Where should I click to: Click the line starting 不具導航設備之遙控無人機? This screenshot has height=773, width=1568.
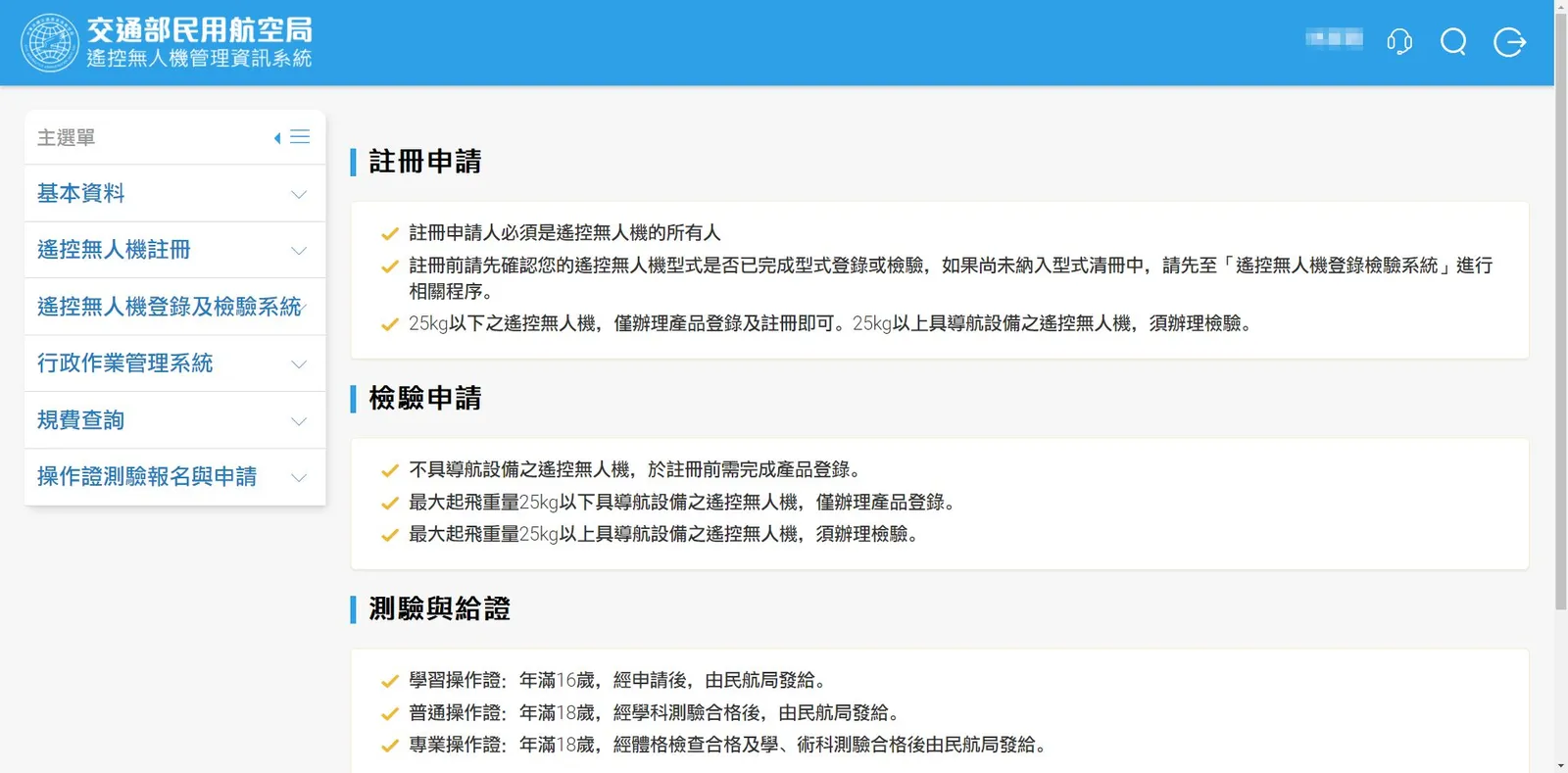click(635, 470)
